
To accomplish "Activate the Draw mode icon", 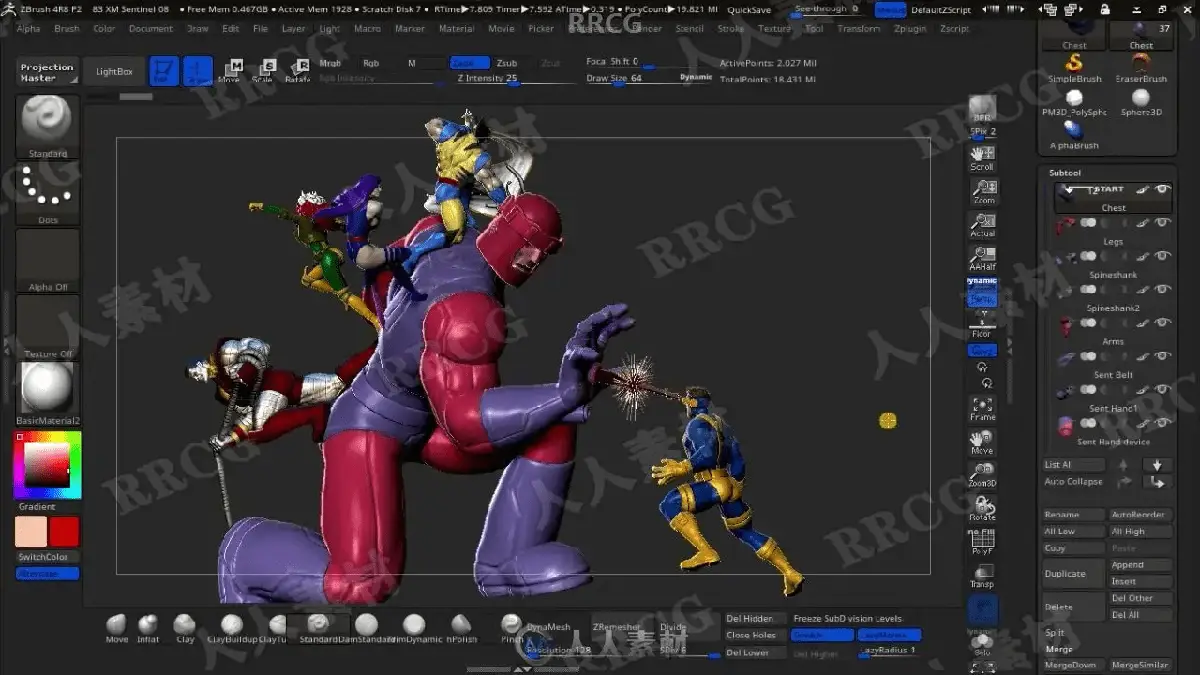I will (x=198, y=71).
